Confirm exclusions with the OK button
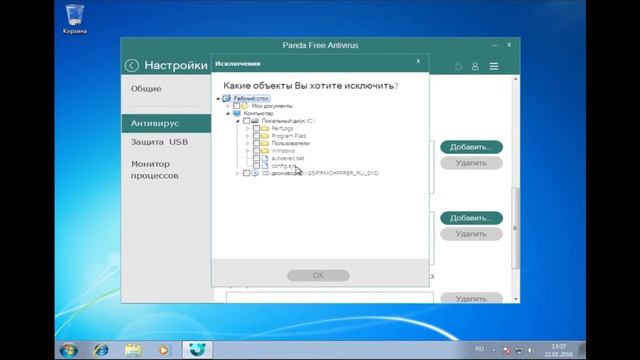Viewport: 640px width, 360px height. [318, 276]
